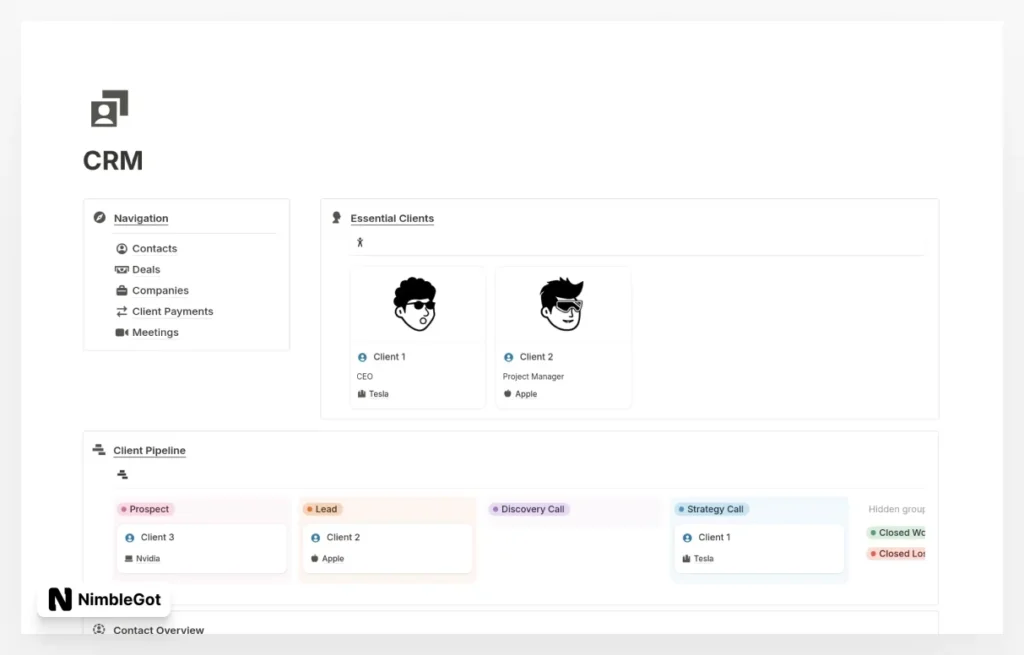Open Client 2 Project Manager gallery card

tap(563, 337)
